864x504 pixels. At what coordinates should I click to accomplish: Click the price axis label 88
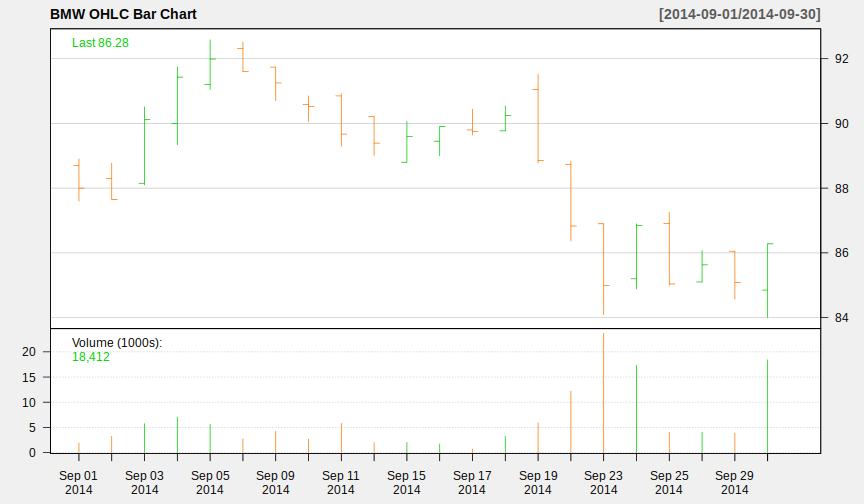(841, 189)
